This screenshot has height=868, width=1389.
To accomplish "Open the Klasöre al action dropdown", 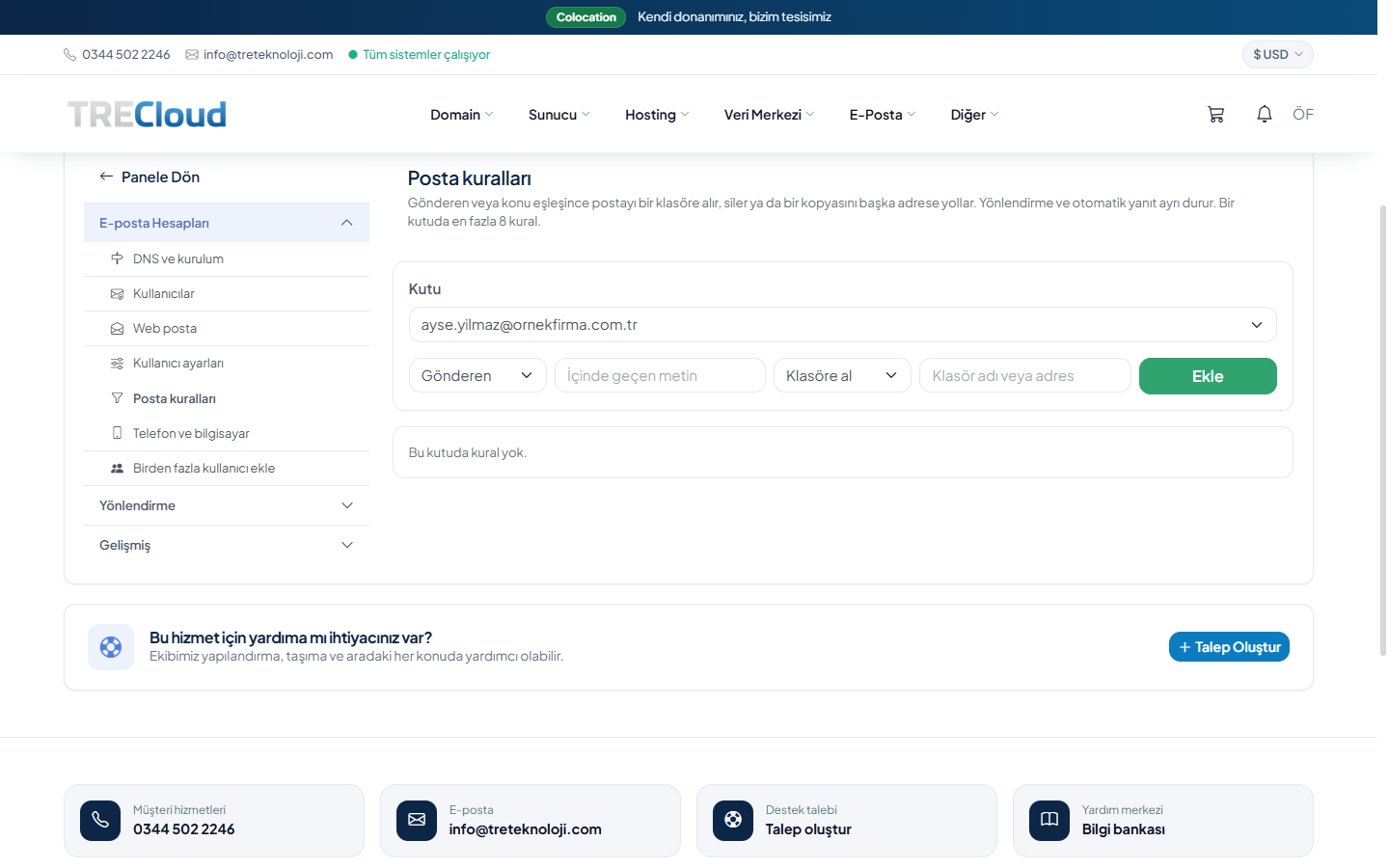I will click(842, 375).
